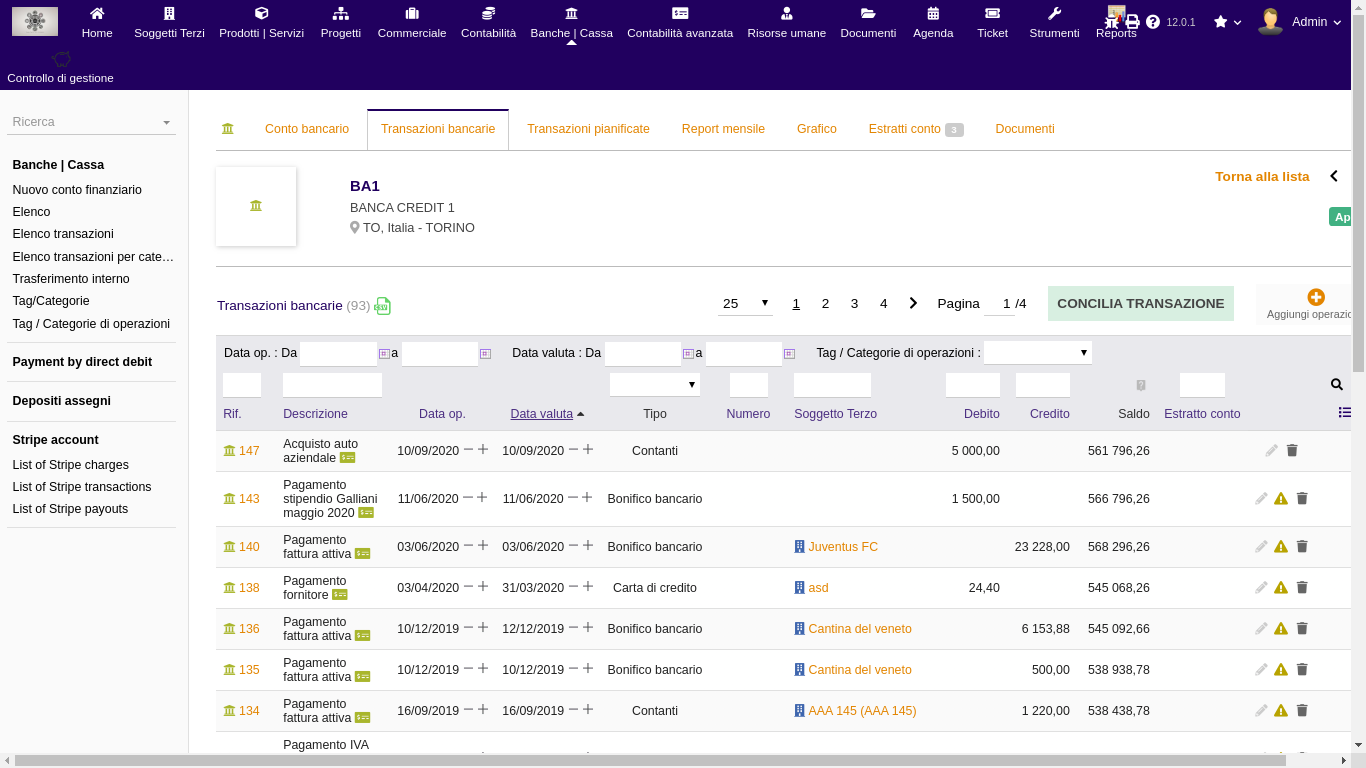The width and height of the screenshot is (1366, 768).
Task: Sort by Data valuta column
Action: [542, 414]
